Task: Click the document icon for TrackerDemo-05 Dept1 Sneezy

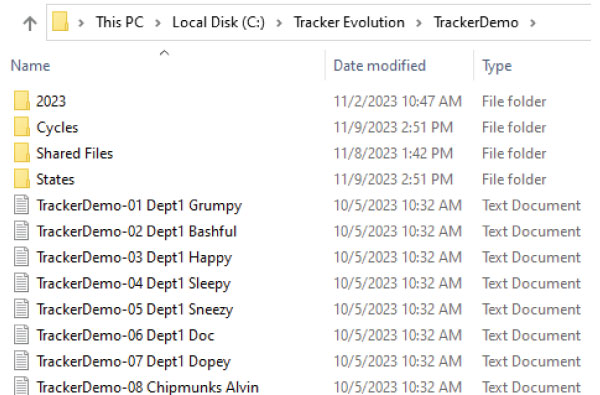Action: [x=21, y=309]
